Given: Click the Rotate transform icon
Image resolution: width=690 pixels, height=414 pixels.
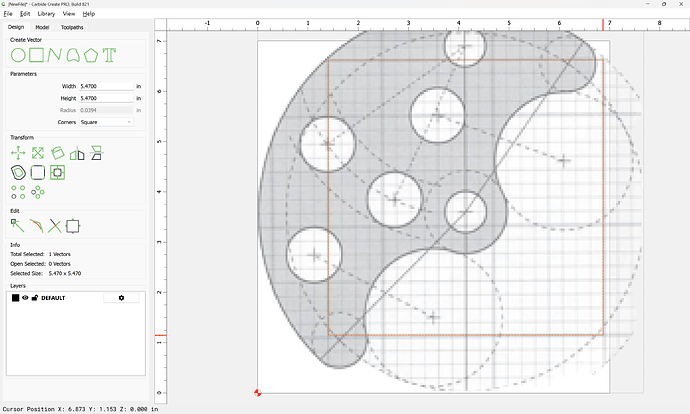Looking at the screenshot, I should pyautogui.click(x=57, y=153).
